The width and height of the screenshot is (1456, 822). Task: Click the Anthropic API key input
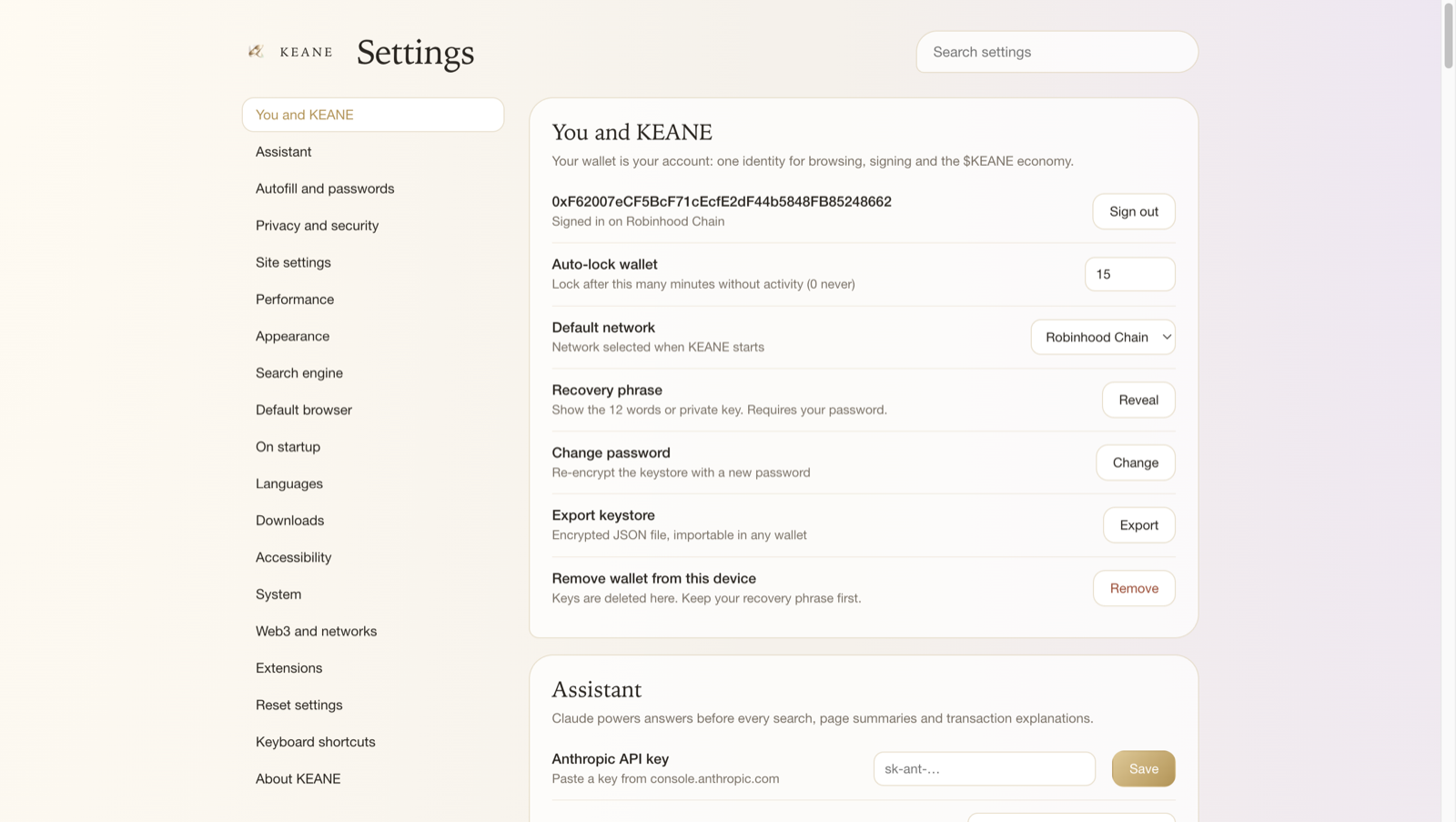(x=985, y=769)
